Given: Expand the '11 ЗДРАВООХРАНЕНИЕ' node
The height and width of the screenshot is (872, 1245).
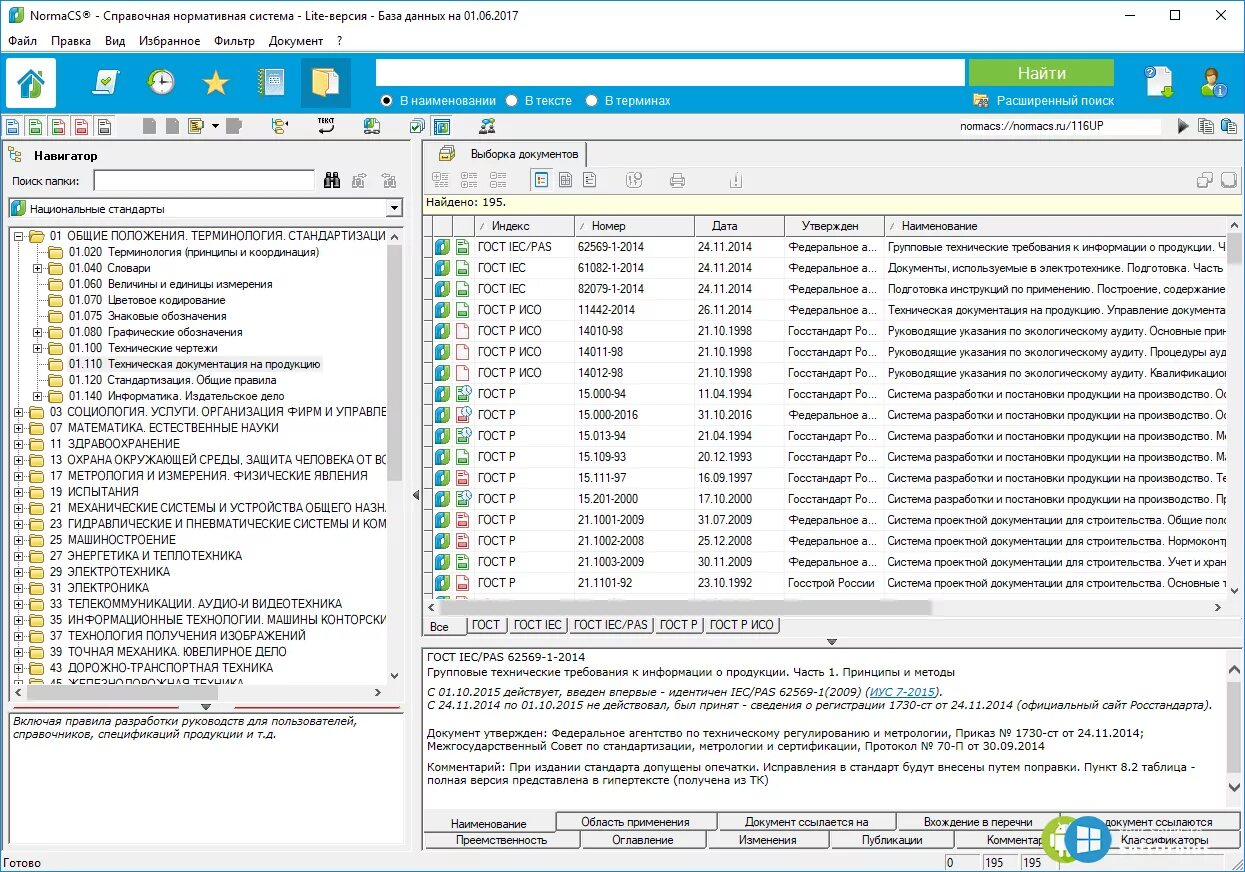Looking at the screenshot, I should tap(18, 444).
